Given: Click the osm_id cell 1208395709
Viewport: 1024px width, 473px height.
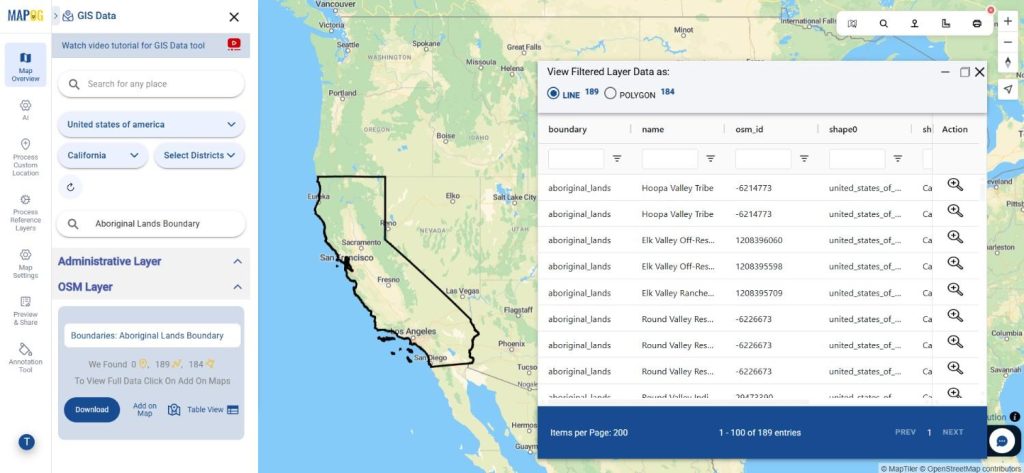Looking at the screenshot, I should pos(759,293).
